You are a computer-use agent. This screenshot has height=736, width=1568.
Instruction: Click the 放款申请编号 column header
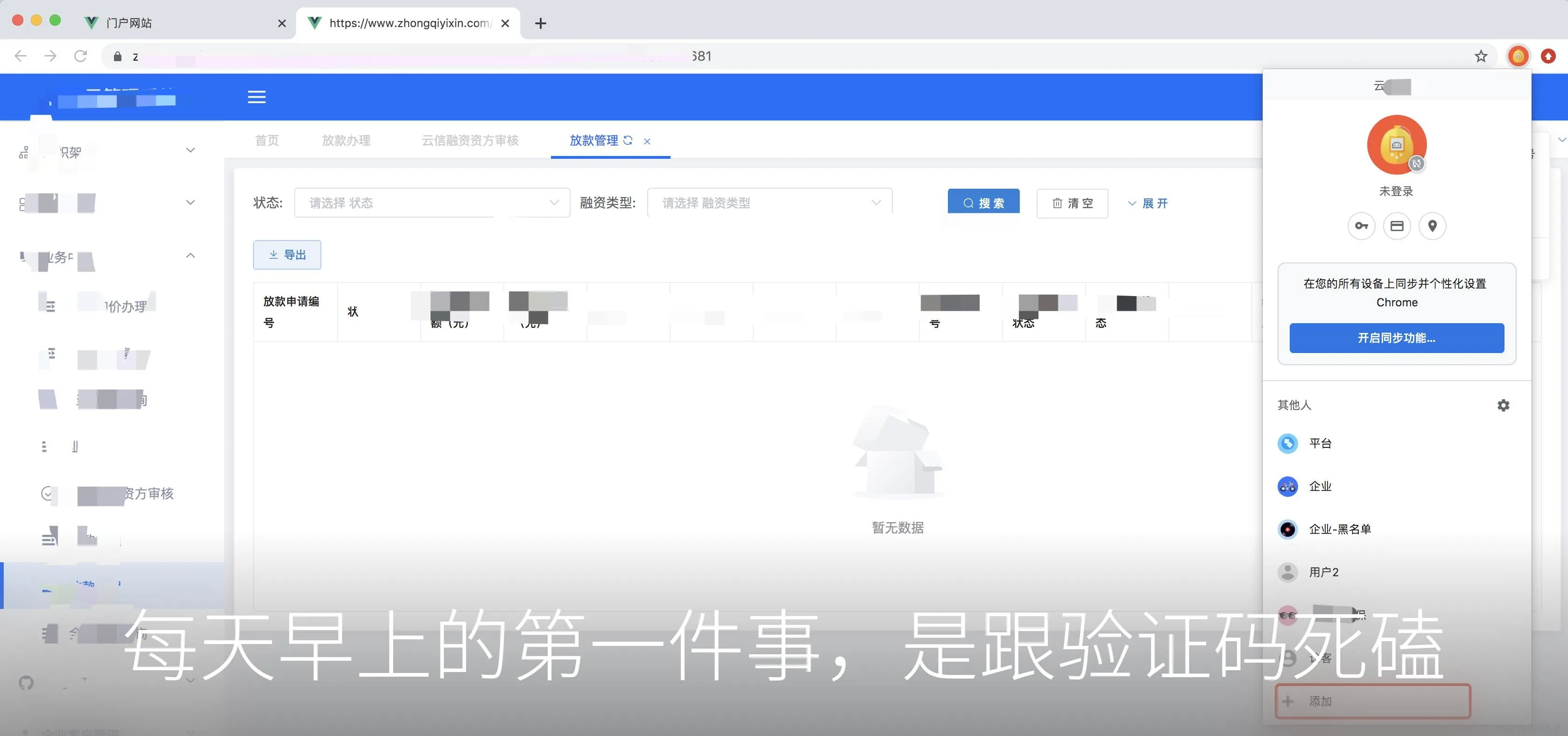pos(295,311)
